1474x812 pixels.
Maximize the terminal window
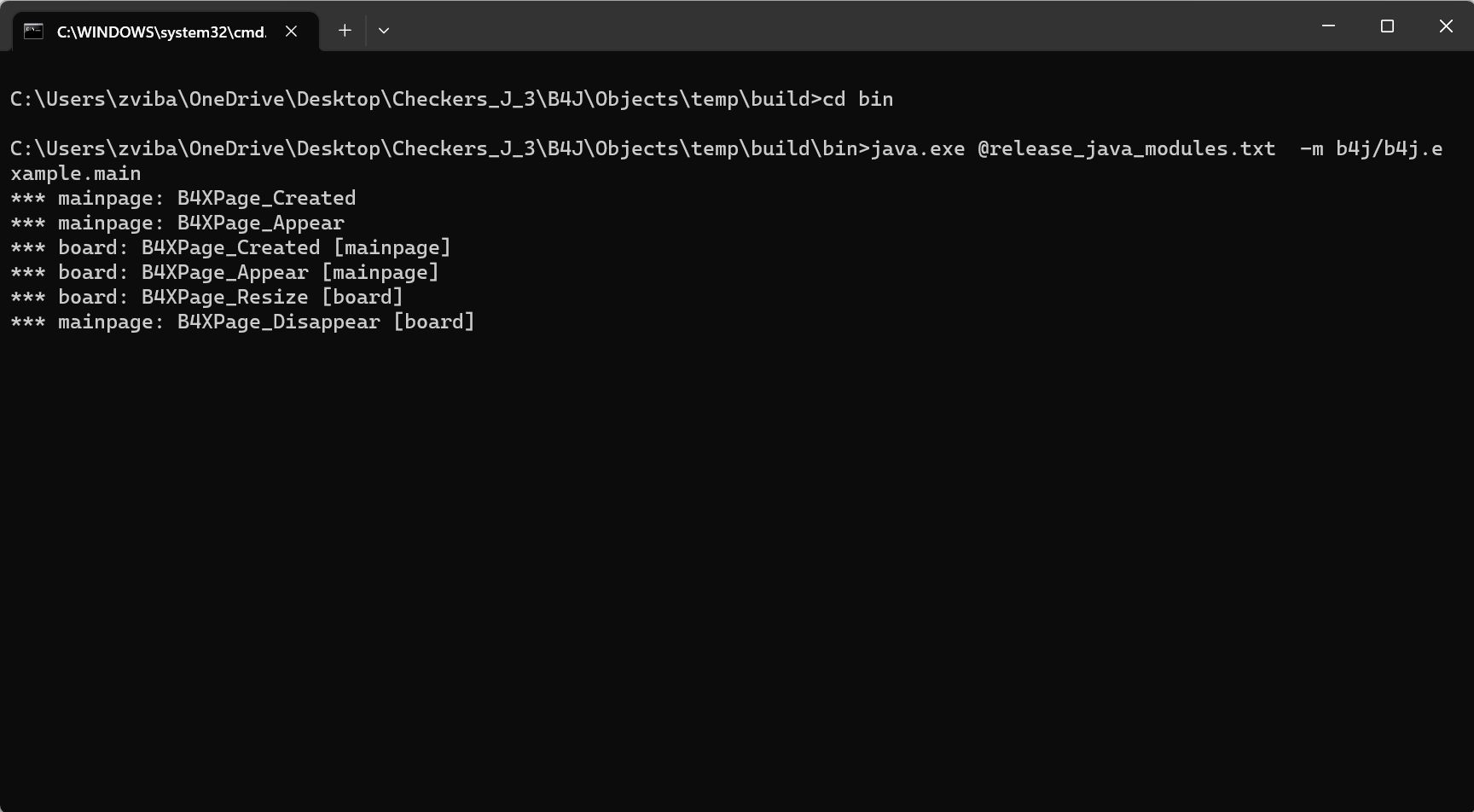pos(1387,26)
